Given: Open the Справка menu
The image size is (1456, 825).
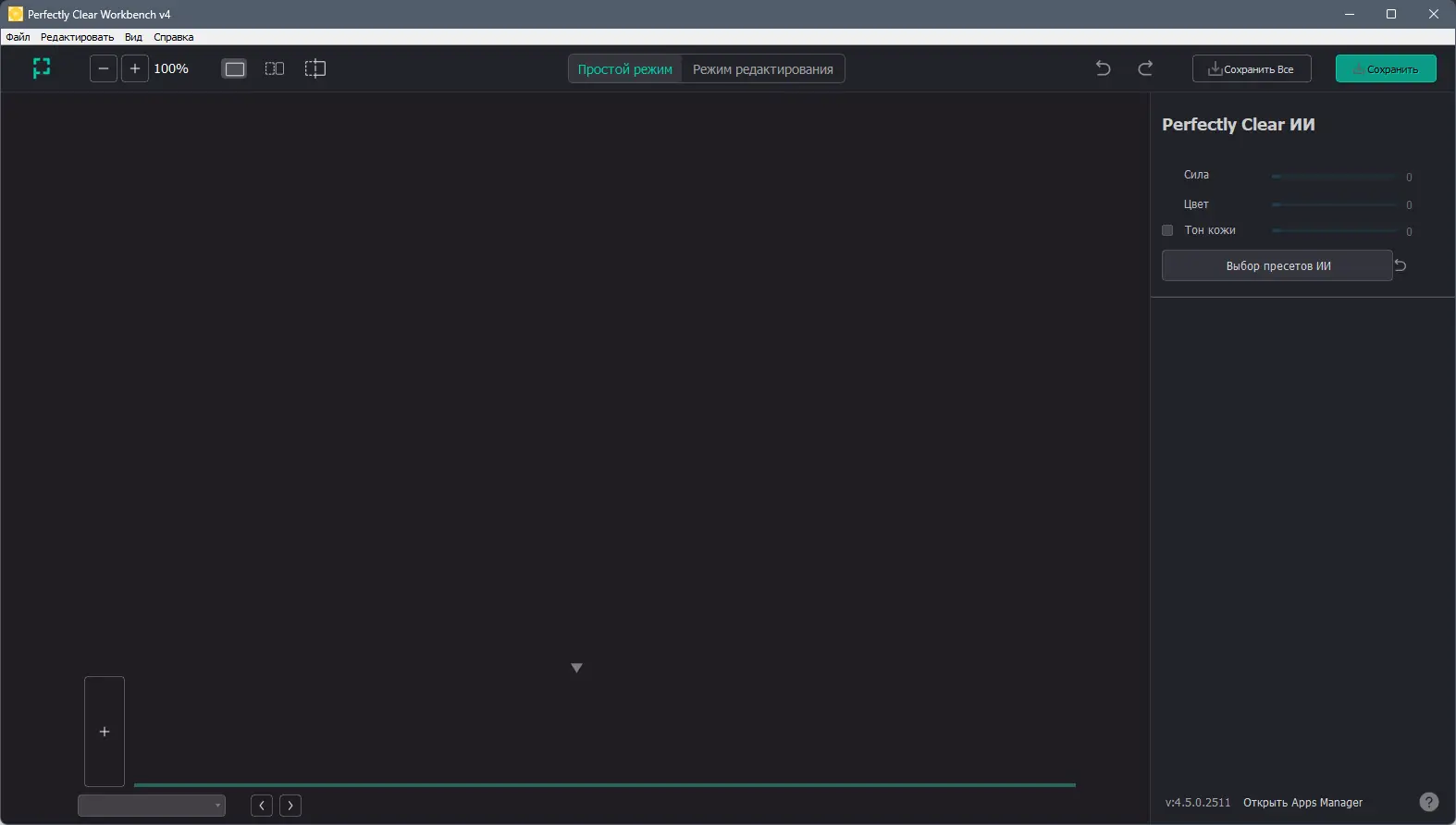Looking at the screenshot, I should click(174, 37).
